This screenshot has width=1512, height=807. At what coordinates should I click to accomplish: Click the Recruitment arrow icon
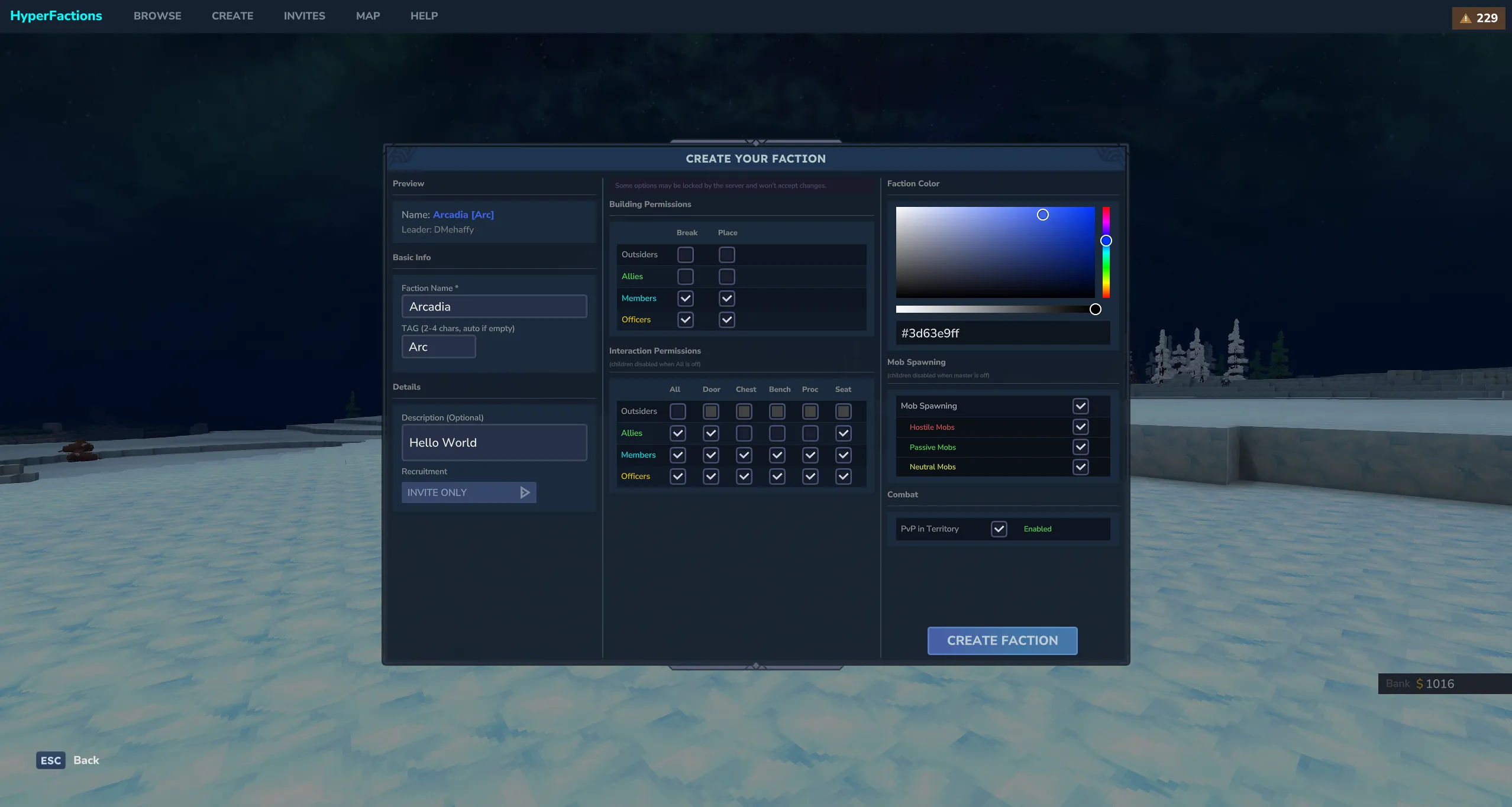click(x=524, y=492)
